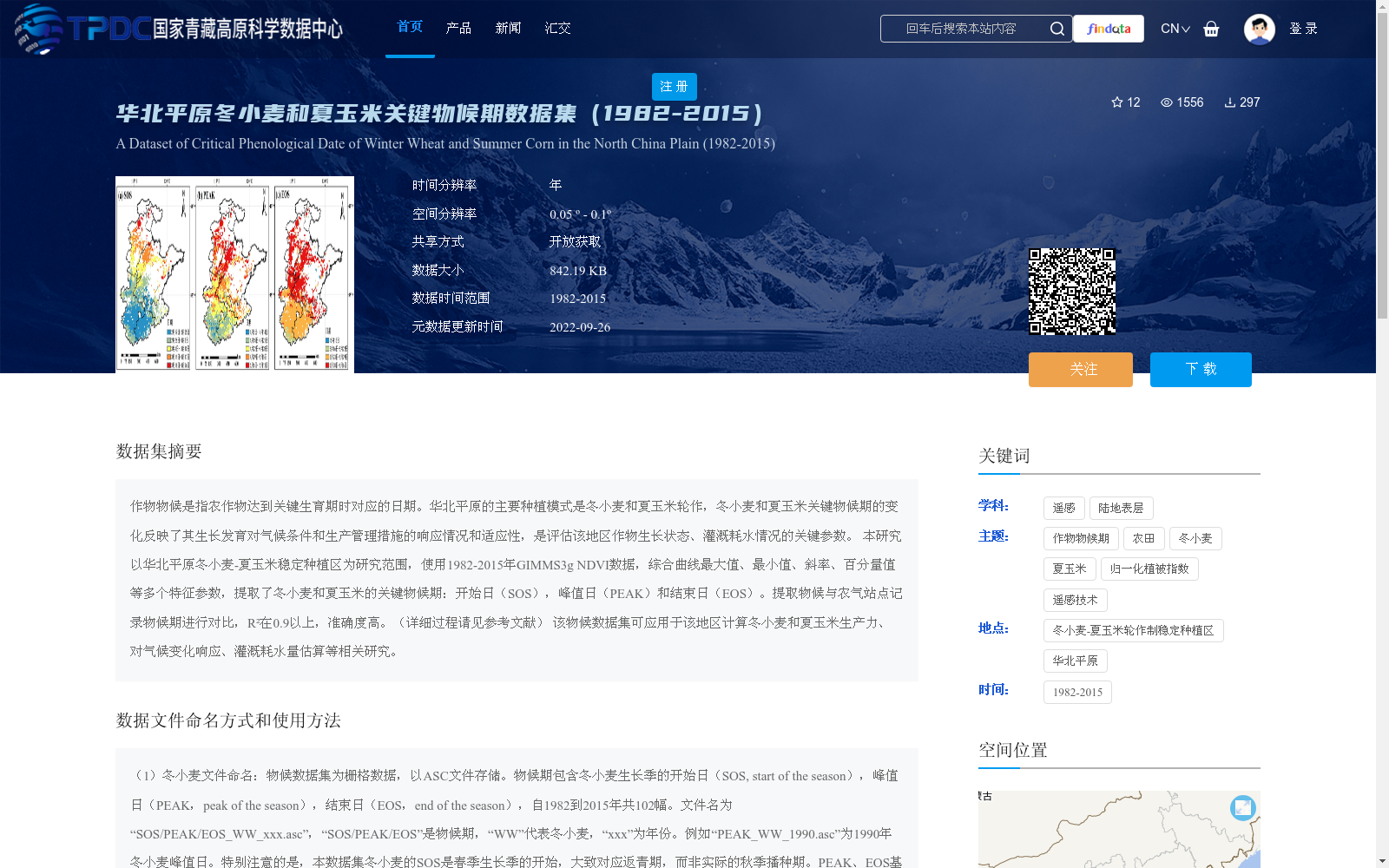Click the 2022-09-26 update date value
This screenshot has height=868, width=1389.
(x=580, y=327)
